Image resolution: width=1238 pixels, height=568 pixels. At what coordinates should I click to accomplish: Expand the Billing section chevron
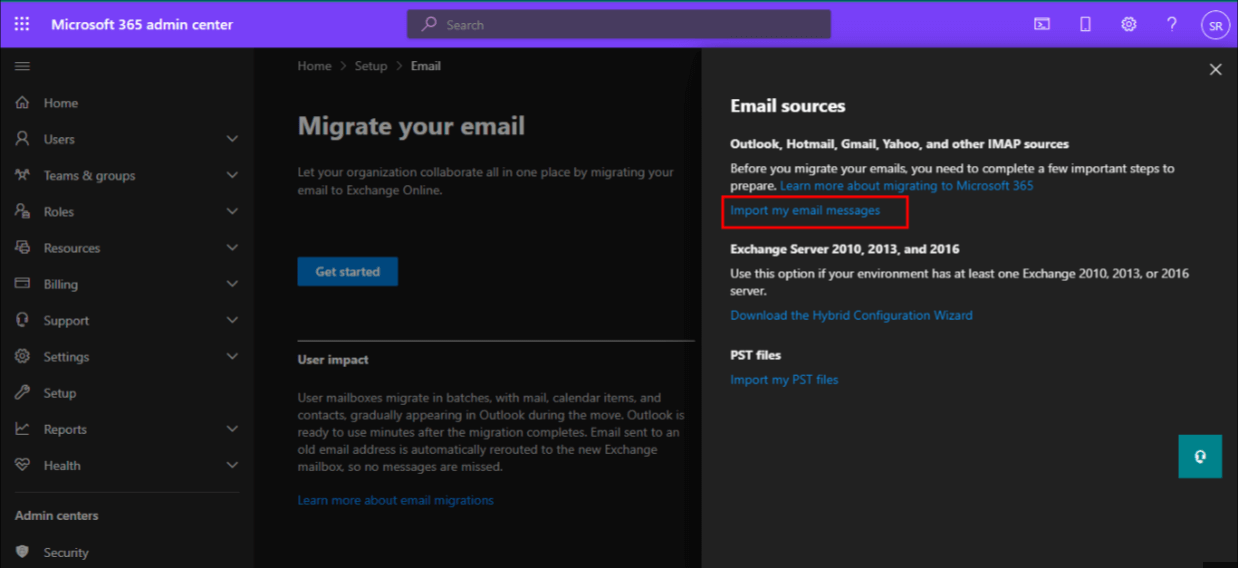[x=232, y=284]
